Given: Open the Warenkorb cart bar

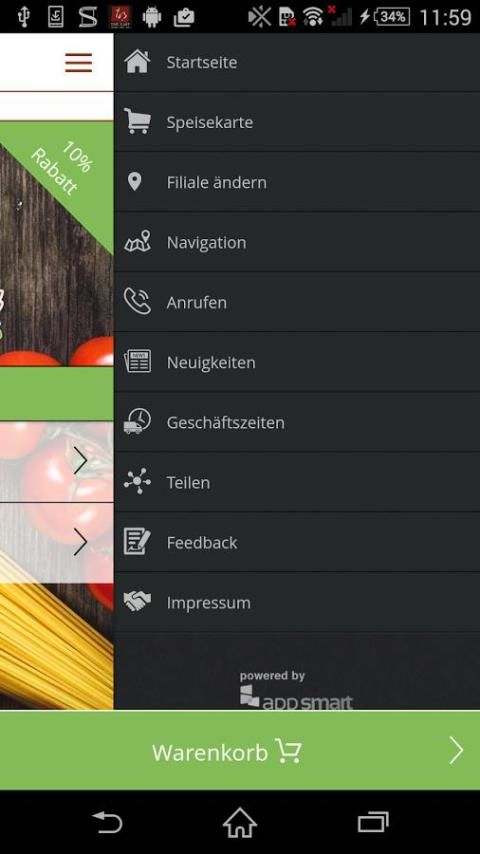Looking at the screenshot, I should [x=240, y=751].
